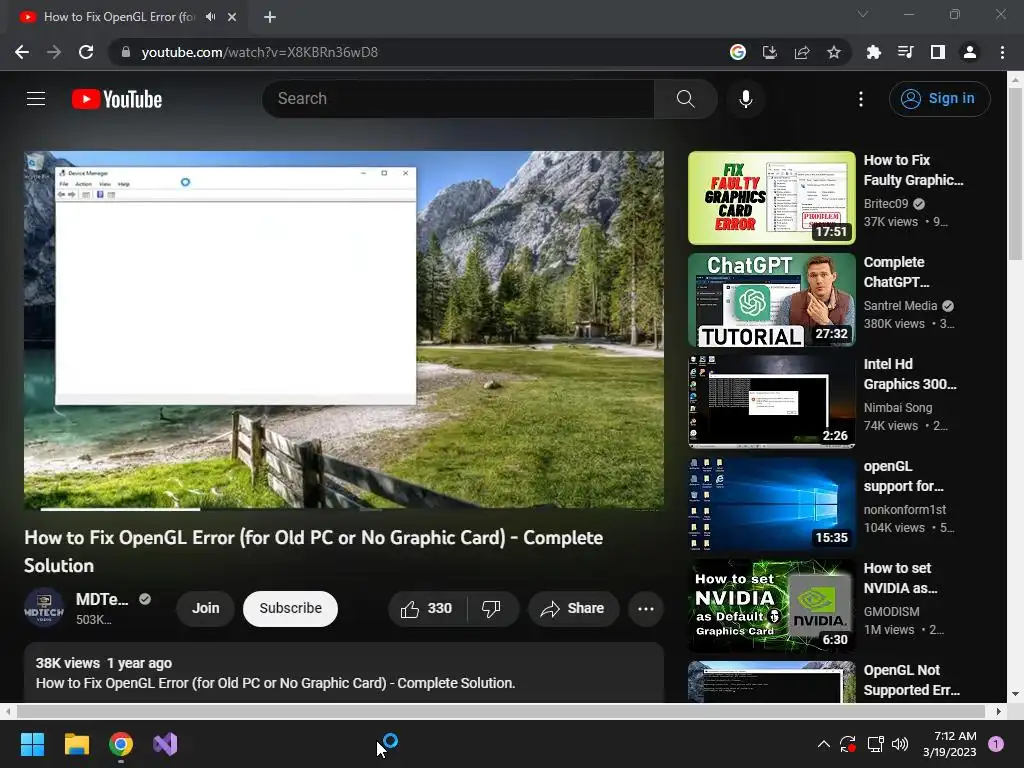Open the How to set NVIDIA thumbnail

(x=772, y=606)
